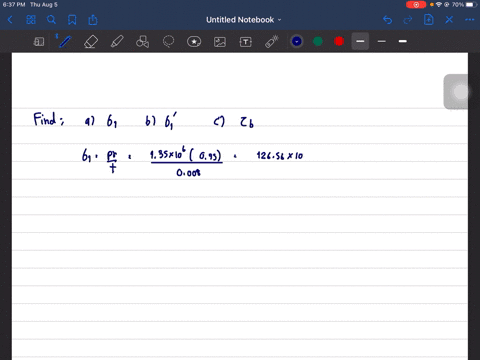Select the Text box tool
Screen dimensions: 480x360
click(x=246, y=42)
